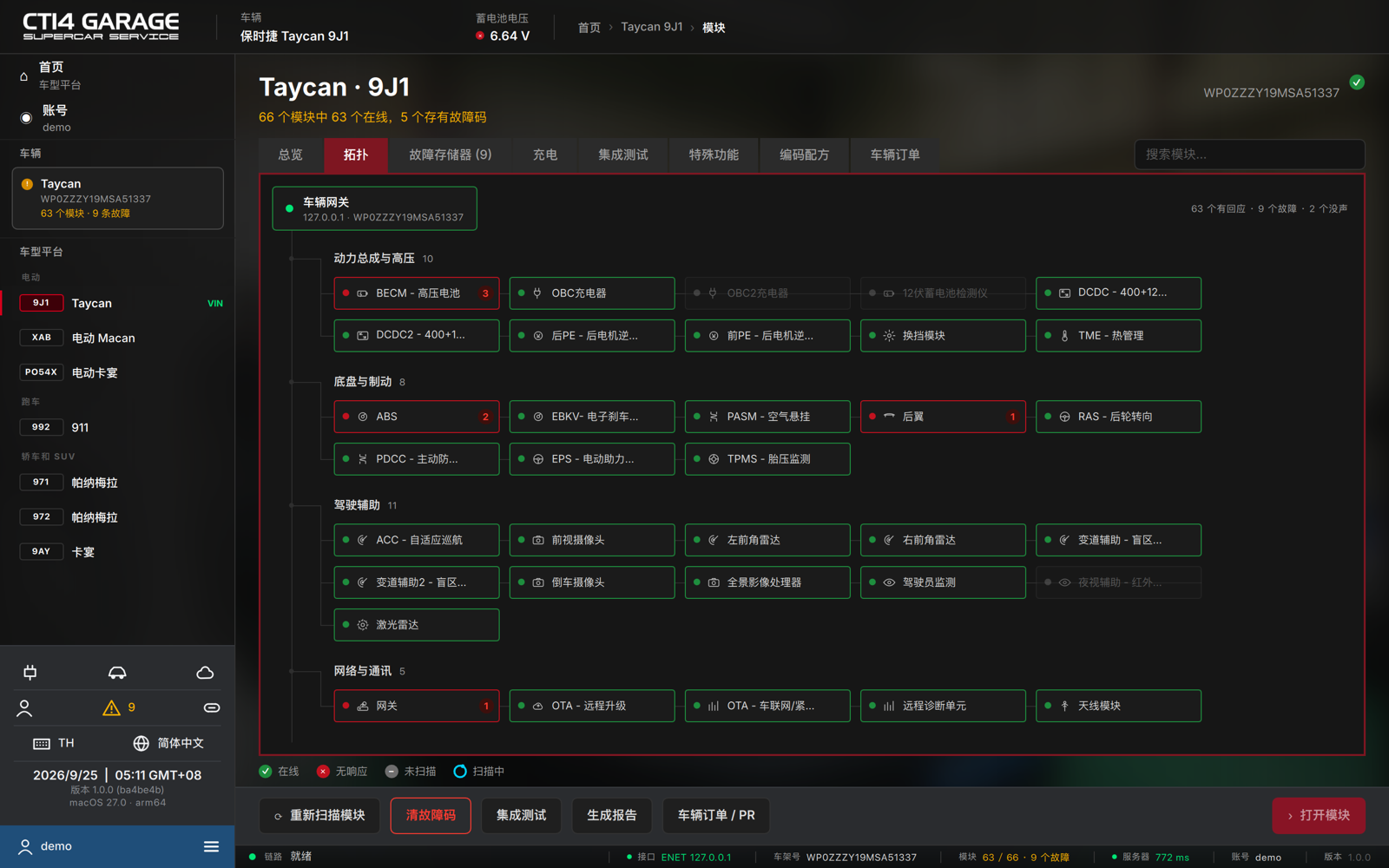Click the green verified checkmark next to VIN
1389x868 pixels.
pyautogui.click(x=1357, y=82)
